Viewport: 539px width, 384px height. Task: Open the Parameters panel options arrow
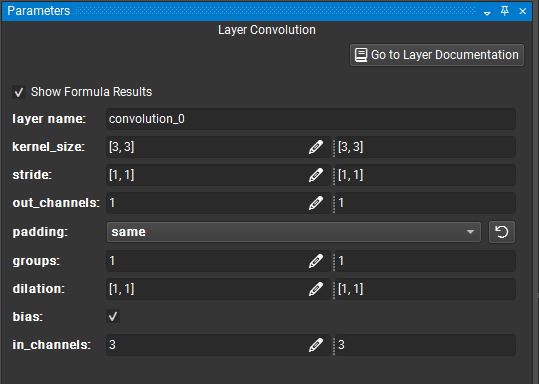pos(487,13)
